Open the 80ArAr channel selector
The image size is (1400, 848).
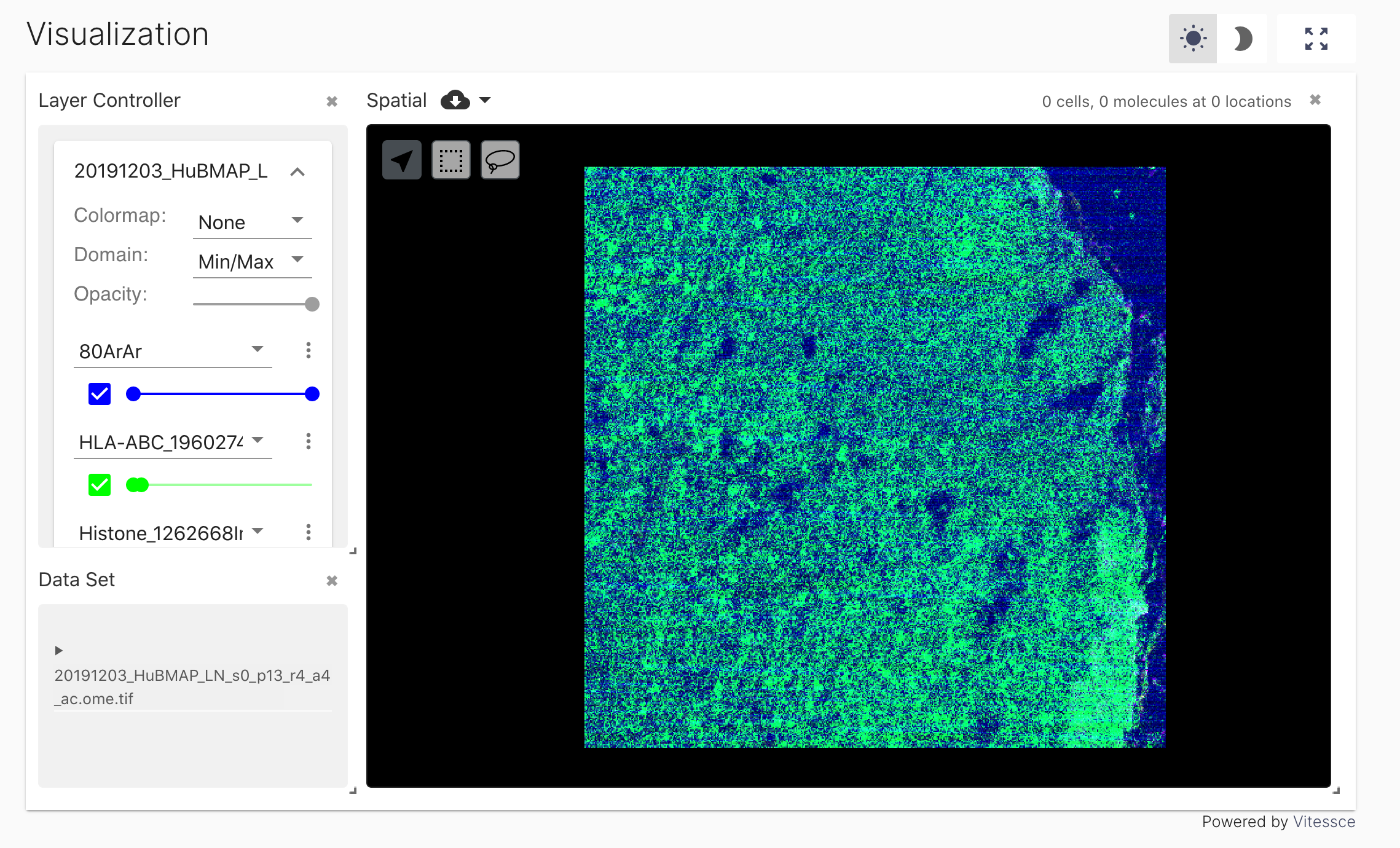(x=172, y=351)
